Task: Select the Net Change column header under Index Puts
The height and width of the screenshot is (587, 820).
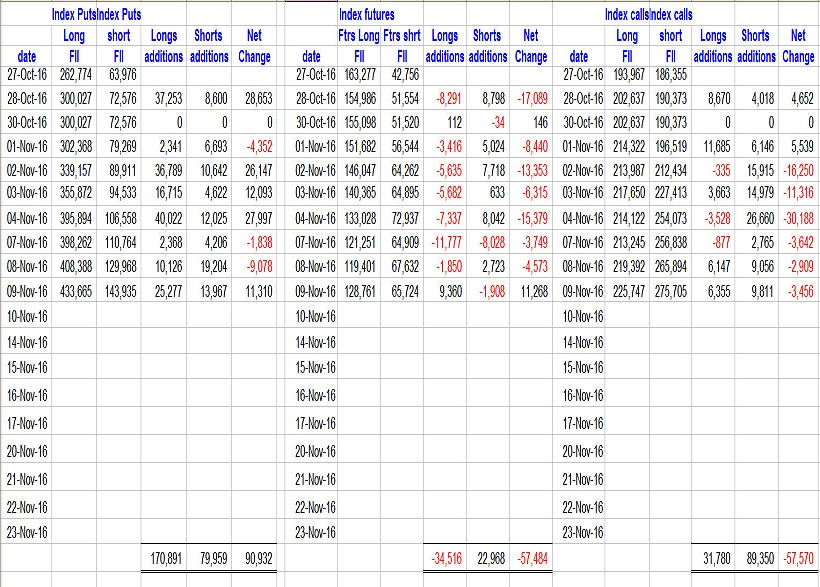Action: pyautogui.click(x=253, y=45)
